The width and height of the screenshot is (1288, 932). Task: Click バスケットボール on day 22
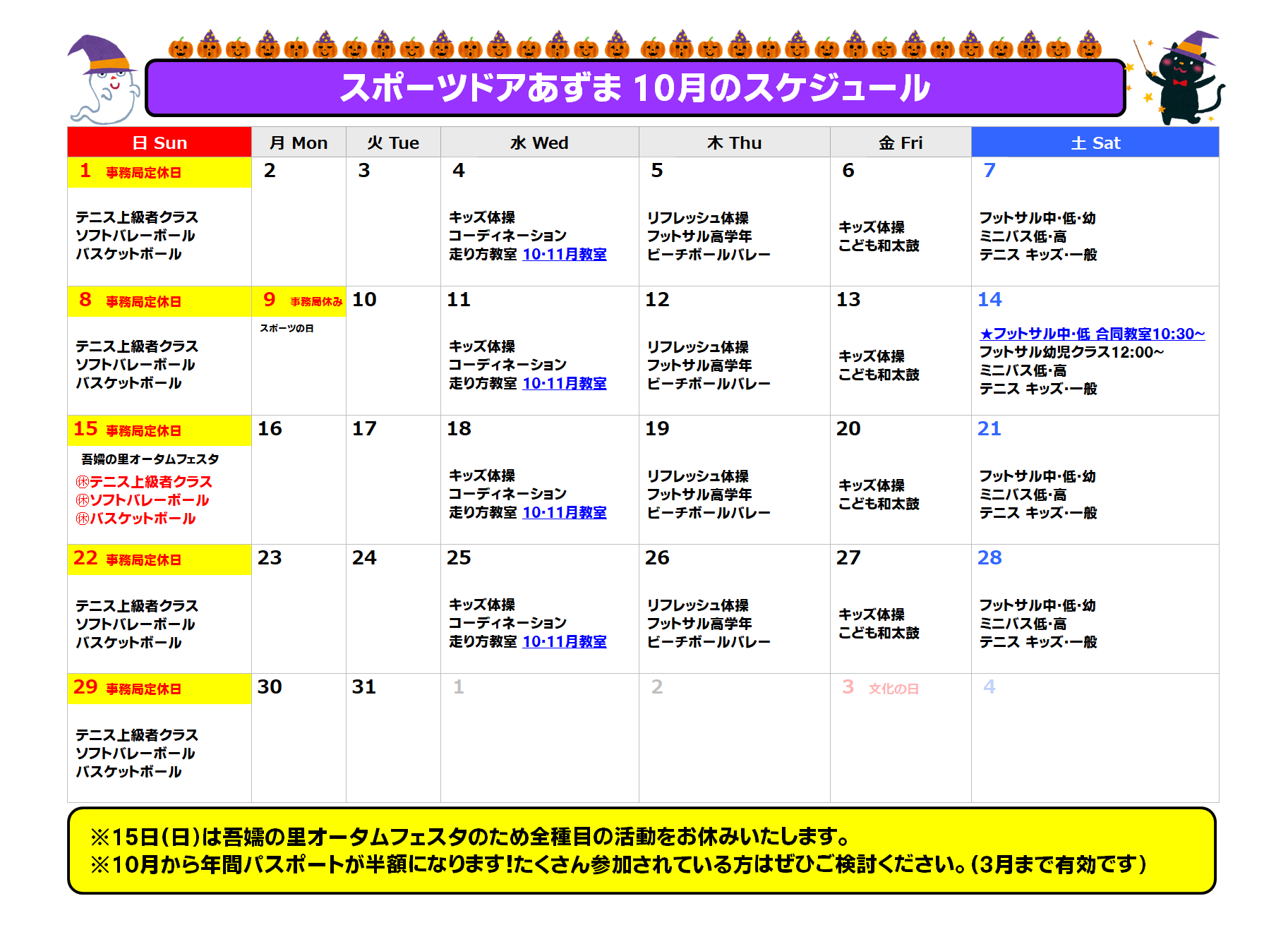click(x=128, y=643)
